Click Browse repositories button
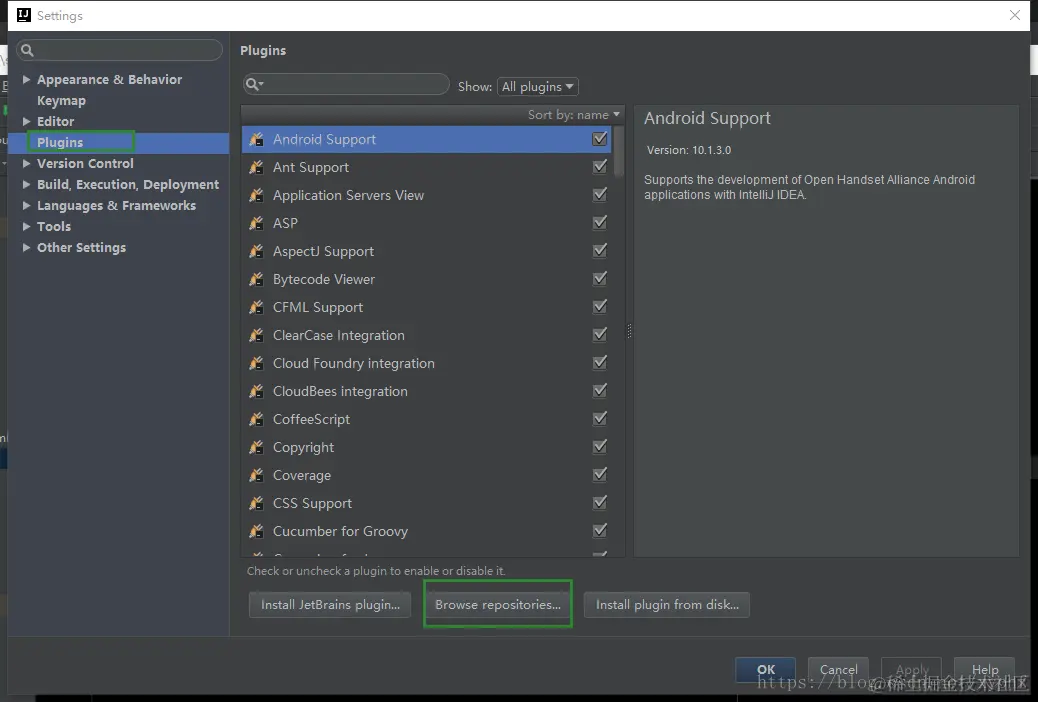Screen dimensions: 1038x702 point(498,605)
